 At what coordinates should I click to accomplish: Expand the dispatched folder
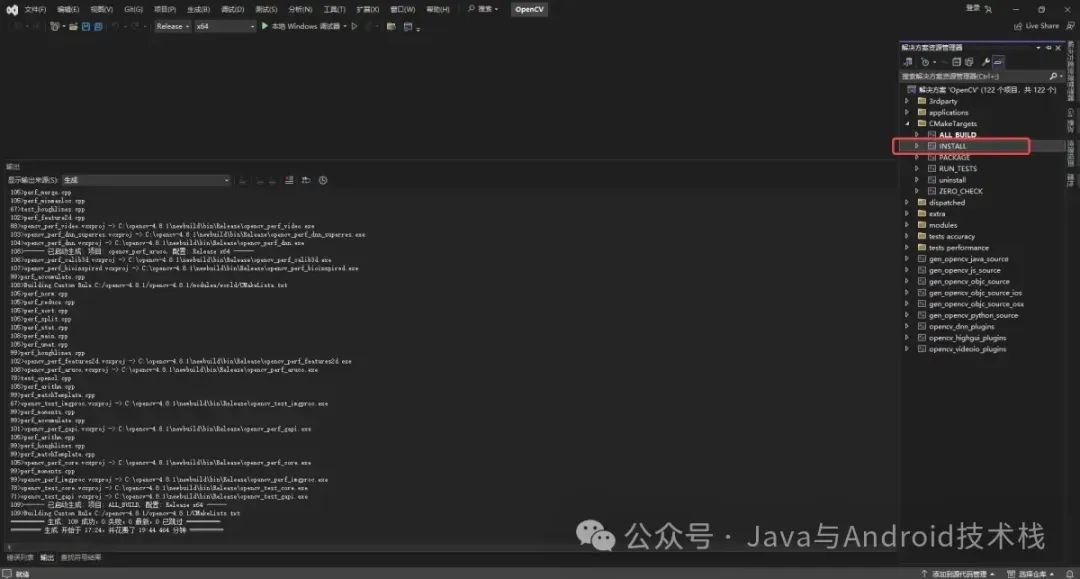coord(907,202)
